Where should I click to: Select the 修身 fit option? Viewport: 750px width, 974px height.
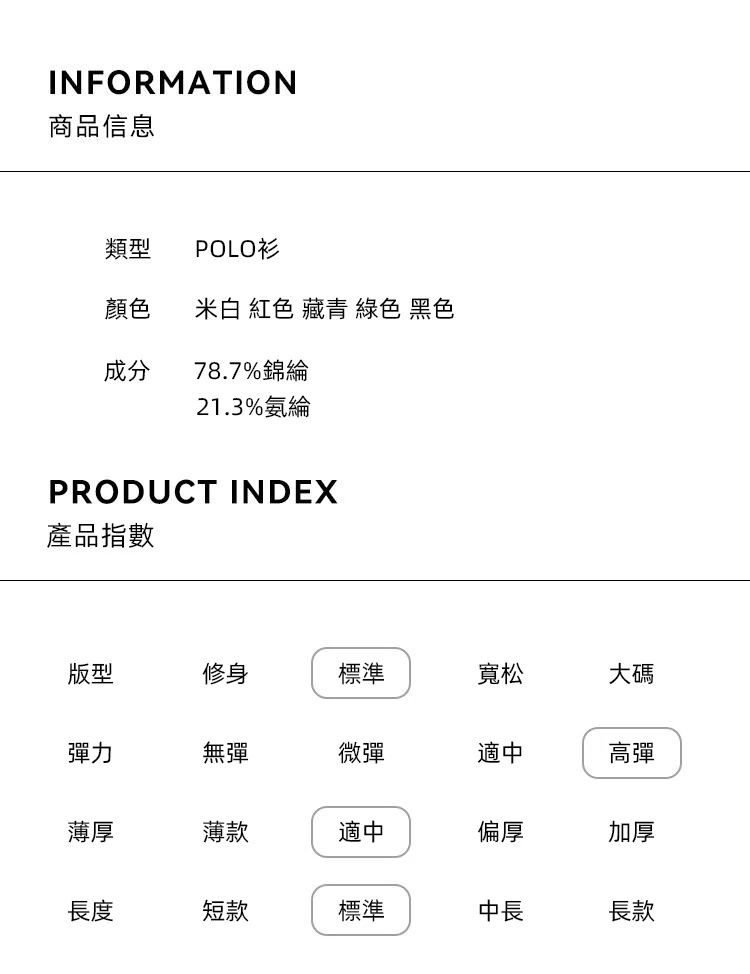225,674
